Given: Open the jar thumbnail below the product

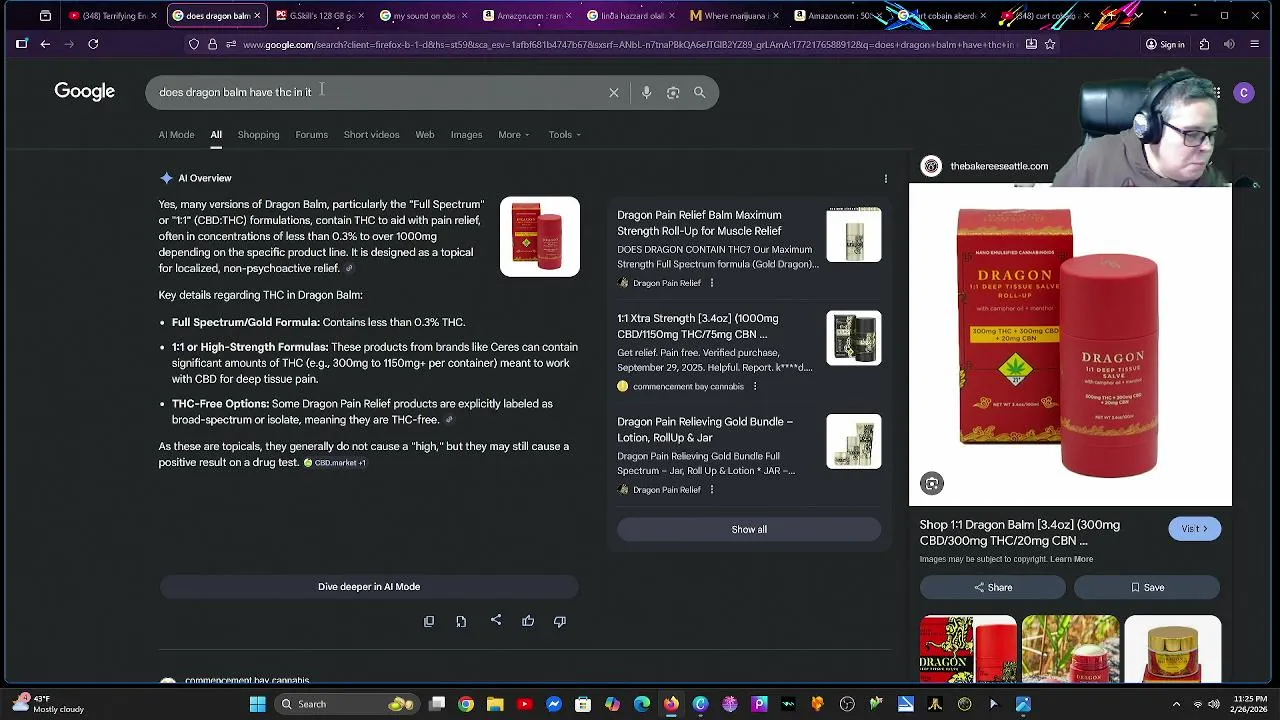Looking at the screenshot, I should (x=1172, y=648).
